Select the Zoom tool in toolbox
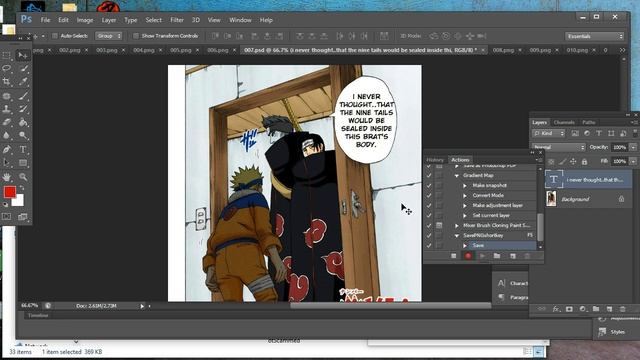Image resolution: width=640 pixels, height=360 pixels. [x=23, y=177]
